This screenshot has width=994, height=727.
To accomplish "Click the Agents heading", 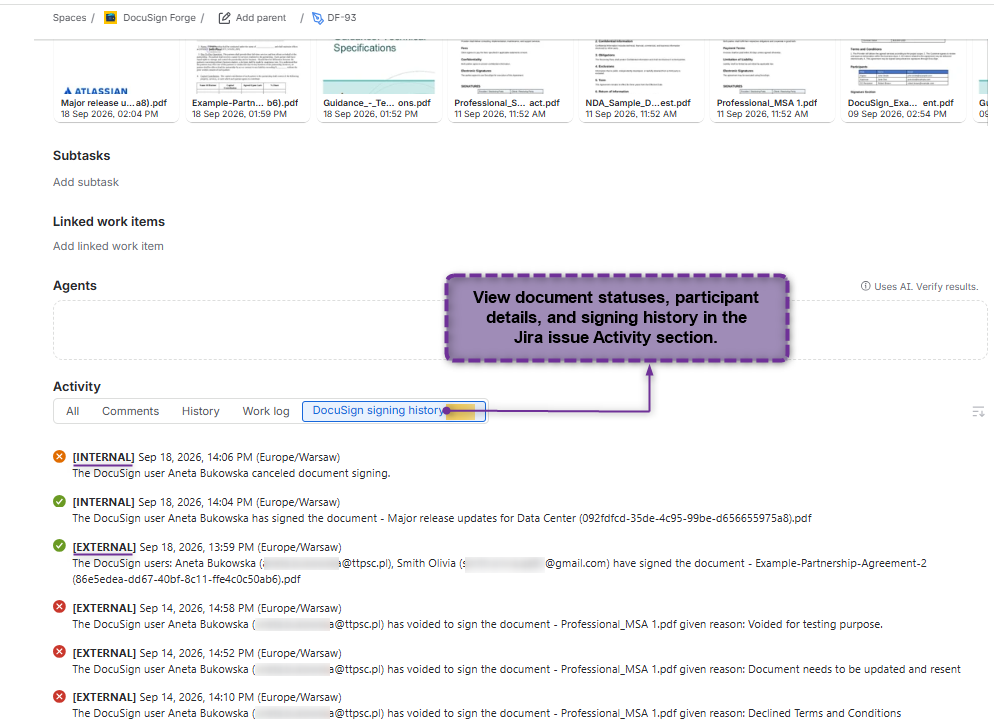I will [75, 286].
